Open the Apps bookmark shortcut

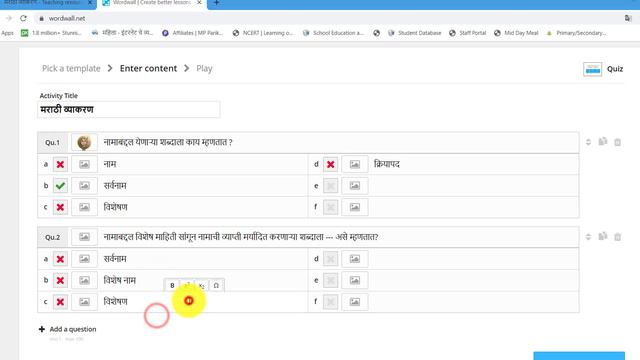[x=7, y=33]
